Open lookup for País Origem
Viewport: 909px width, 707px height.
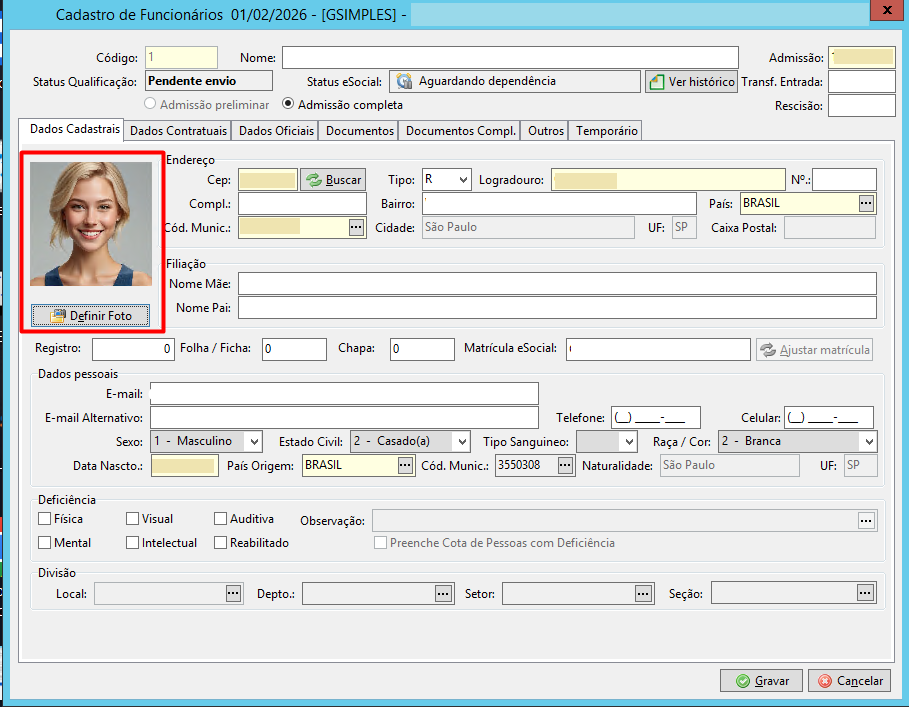pos(405,465)
